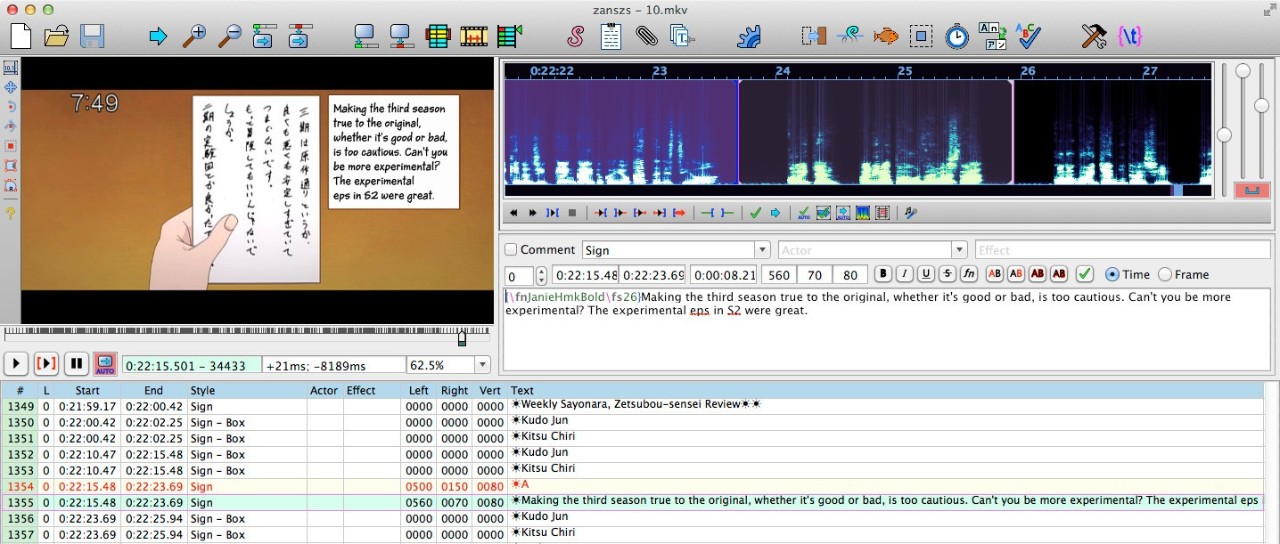Open the Actor dropdown arrow
This screenshot has height=544, width=1280.
click(x=959, y=250)
